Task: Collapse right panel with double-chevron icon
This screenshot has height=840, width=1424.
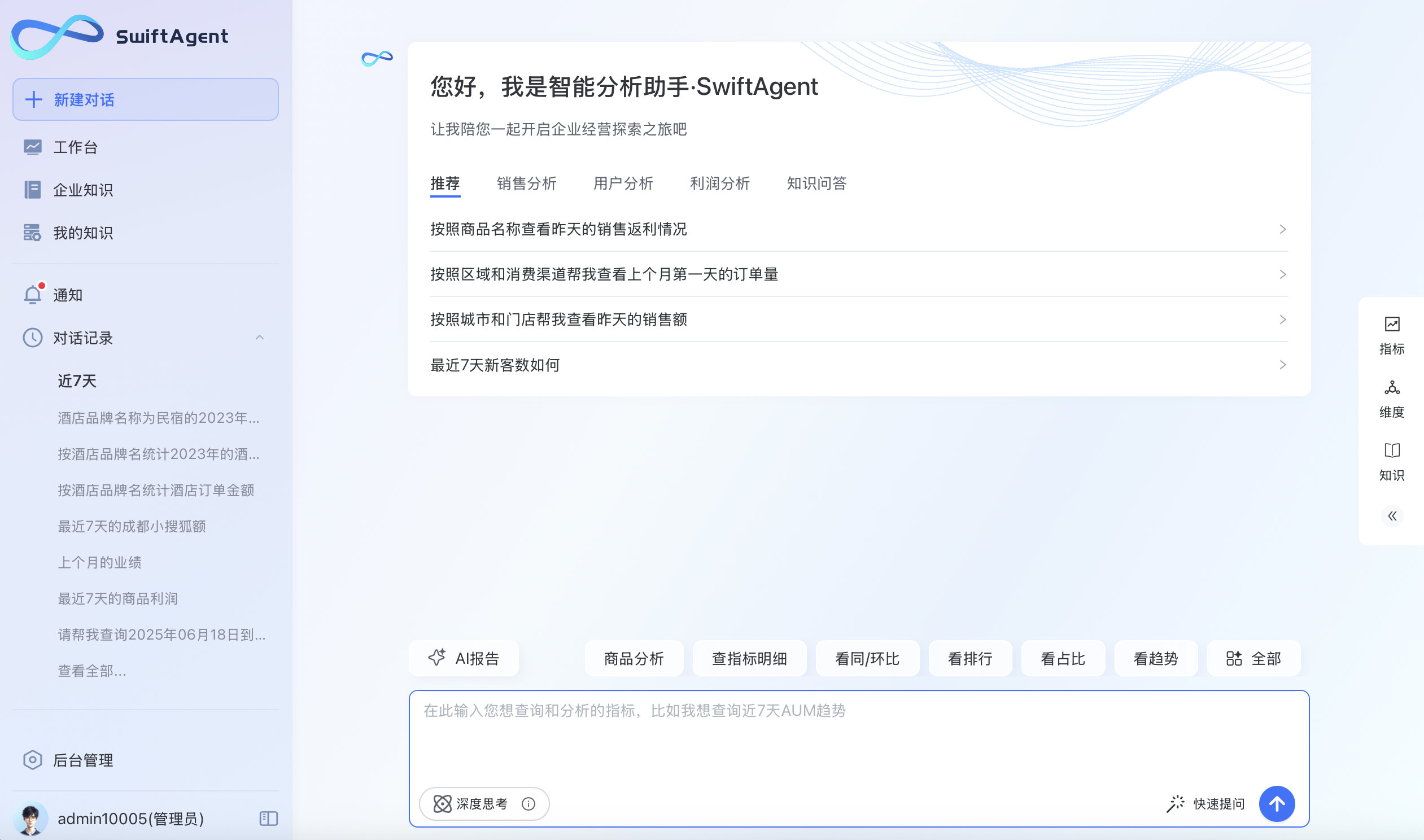Action: point(1392,515)
